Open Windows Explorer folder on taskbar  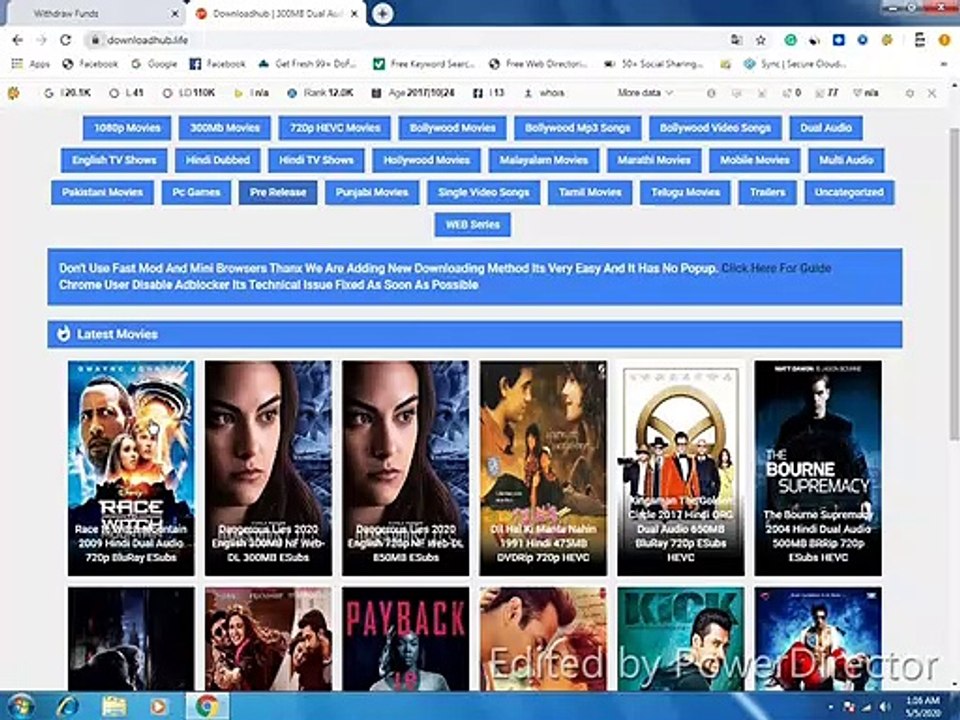114,707
